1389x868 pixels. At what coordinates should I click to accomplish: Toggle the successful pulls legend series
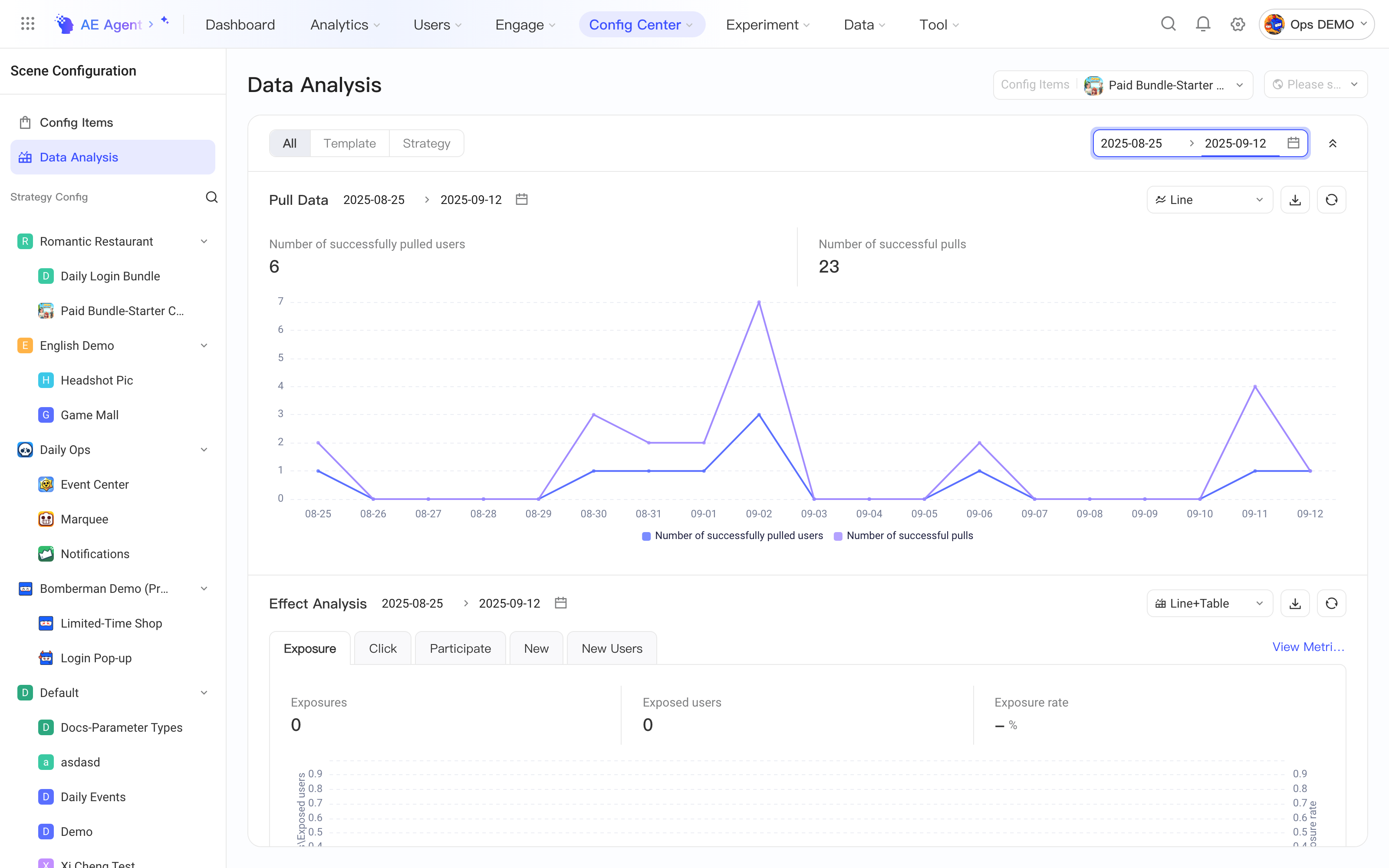click(903, 536)
